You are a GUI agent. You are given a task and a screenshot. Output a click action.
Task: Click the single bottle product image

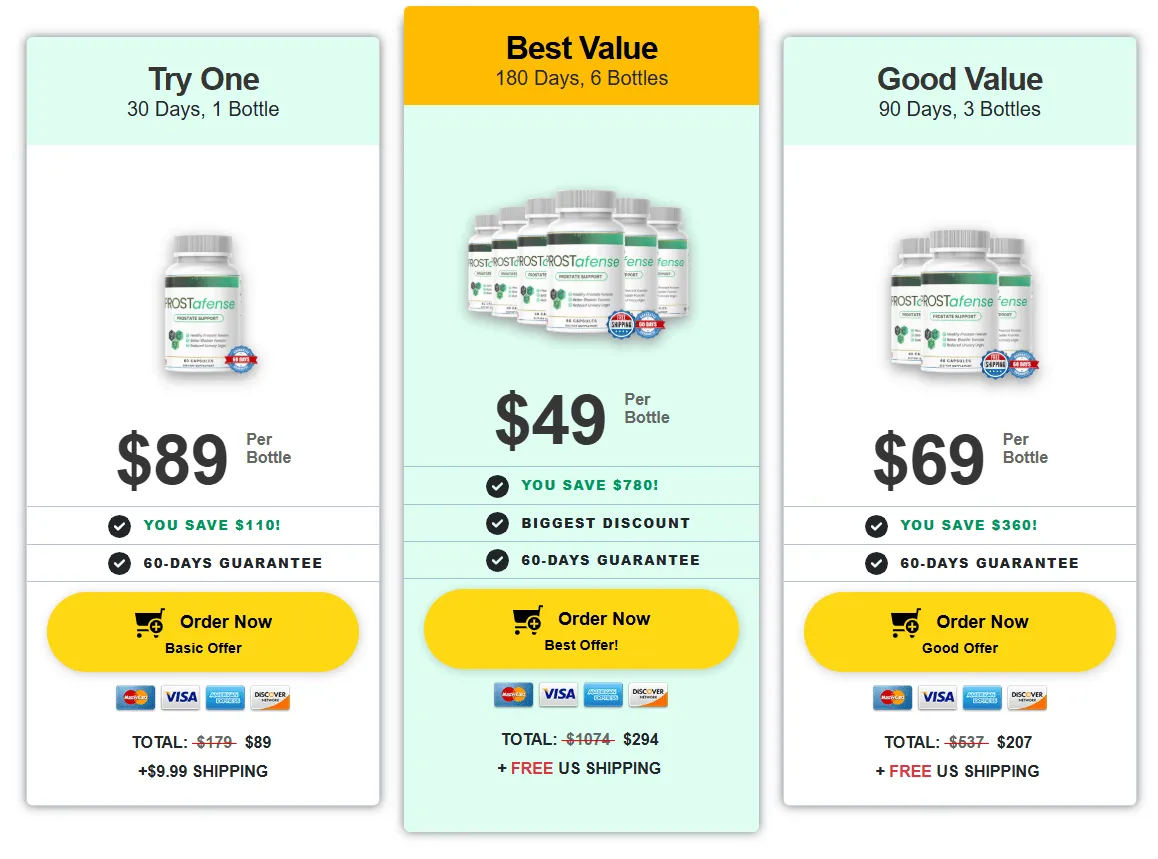click(209, 304)
